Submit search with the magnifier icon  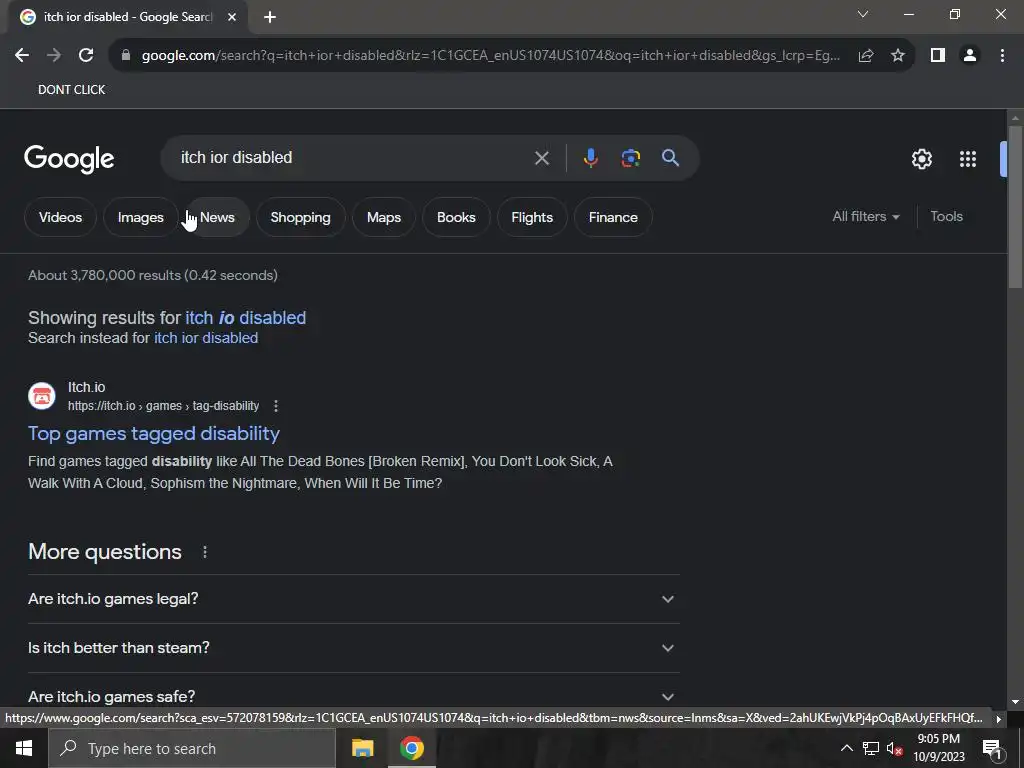point(670,158)
